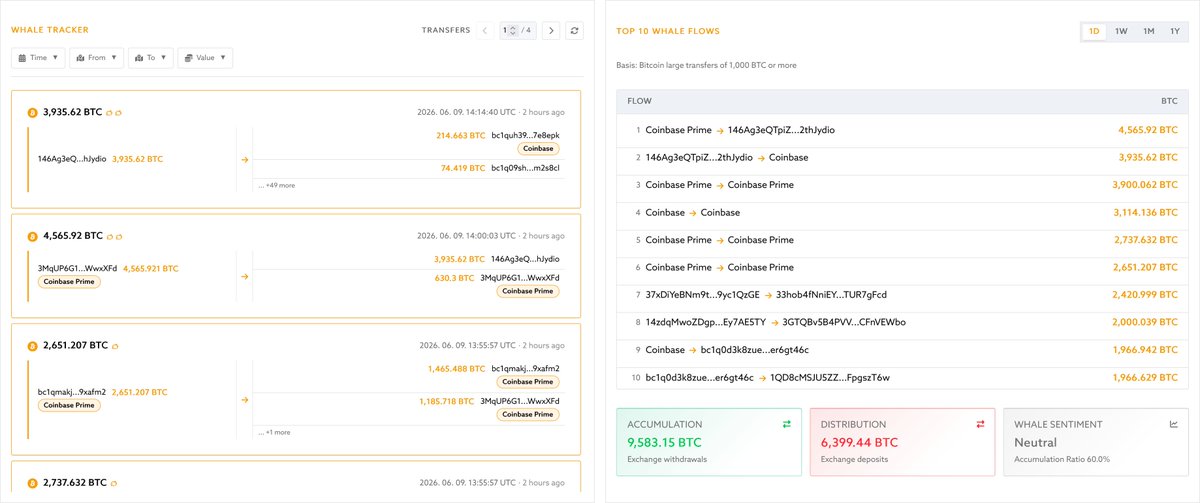Expand '+1 more' outputs in 2,651.207 BTC transfer
Viewport: 1200px width, 503px height.
tap(274, 432)
